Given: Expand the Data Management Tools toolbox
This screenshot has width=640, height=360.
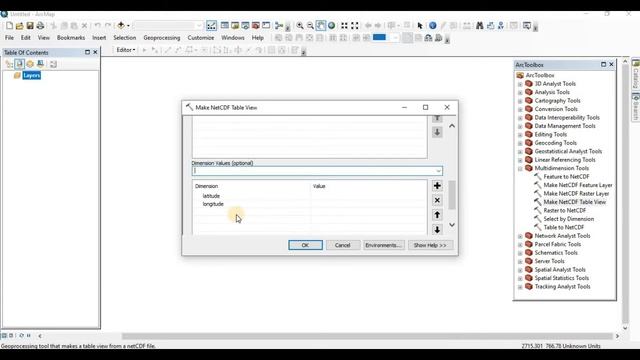Looking at the screenshot, I should 520,127.
